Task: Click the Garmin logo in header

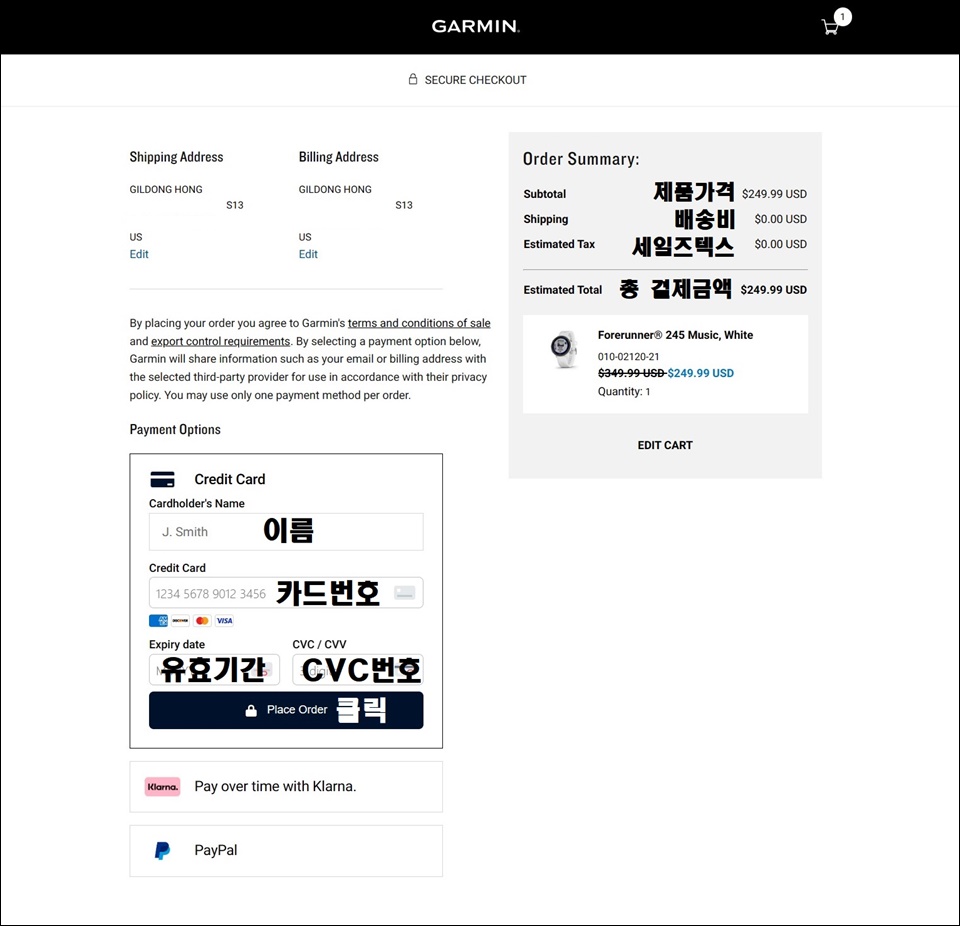Action: [476, 26]
